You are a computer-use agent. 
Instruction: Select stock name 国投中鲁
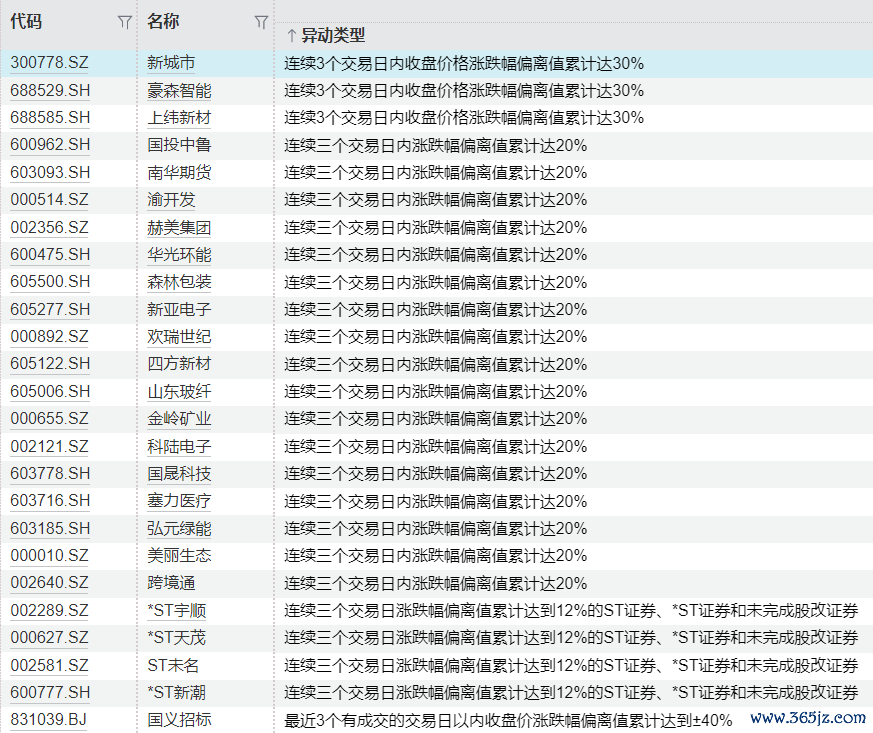(x=179, y=145)
